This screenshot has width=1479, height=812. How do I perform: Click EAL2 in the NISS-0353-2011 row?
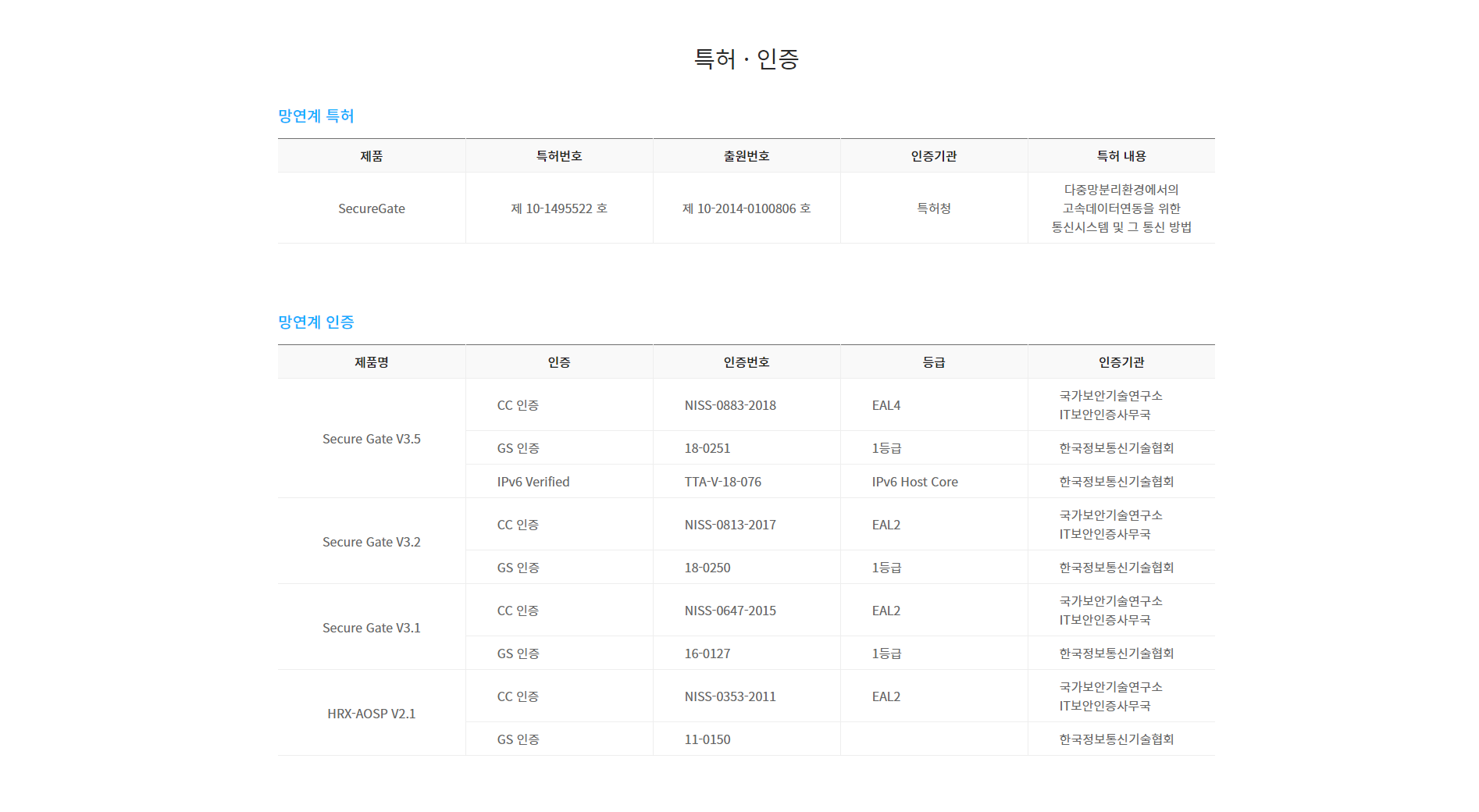886,696
